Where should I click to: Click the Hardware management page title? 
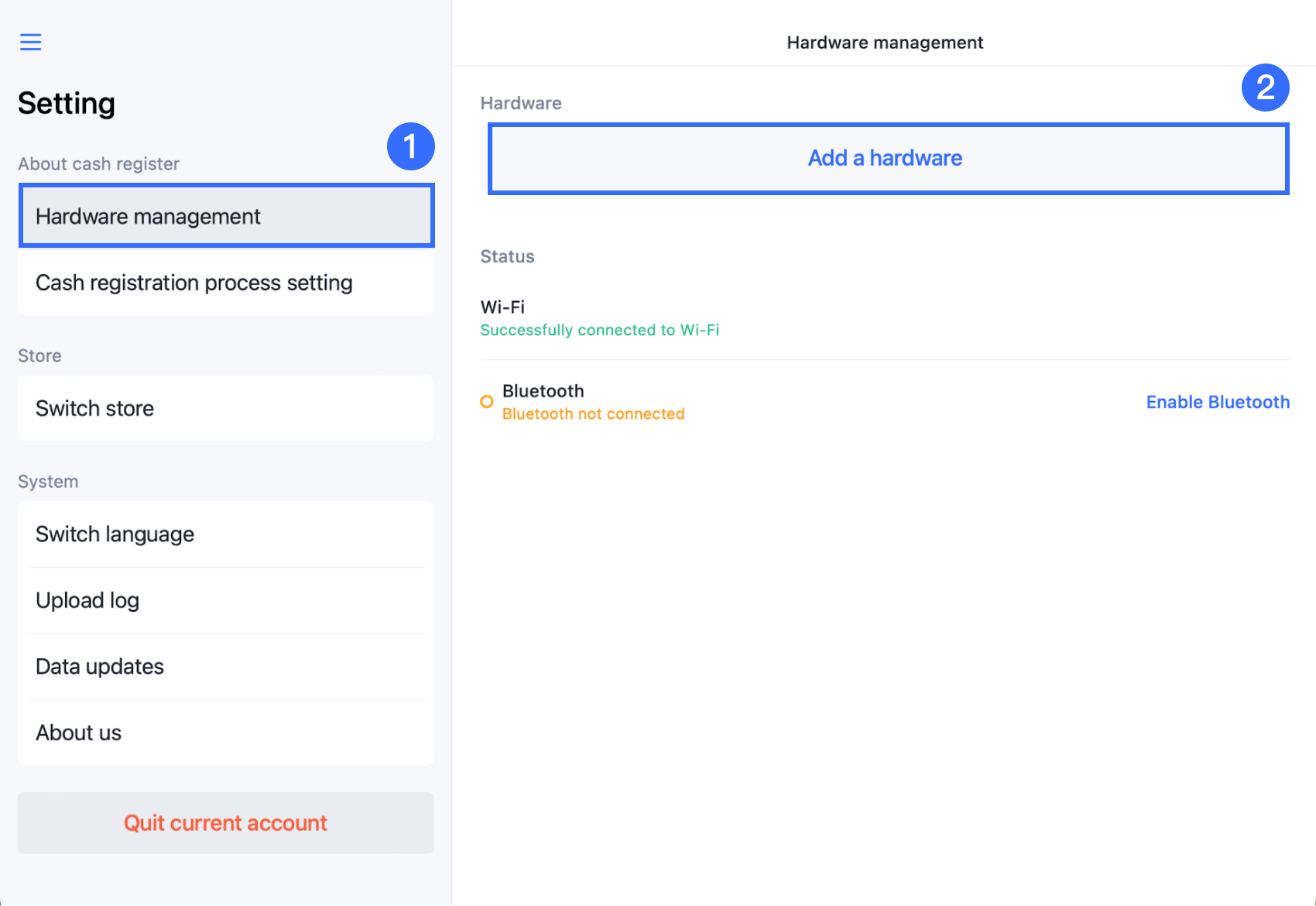884,43
